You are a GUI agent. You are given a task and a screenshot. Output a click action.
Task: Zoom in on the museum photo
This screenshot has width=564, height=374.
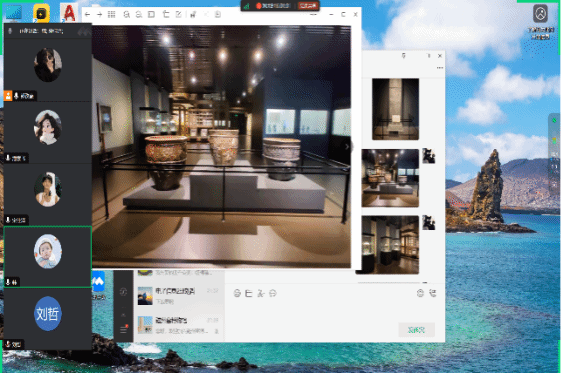(126, 14)
